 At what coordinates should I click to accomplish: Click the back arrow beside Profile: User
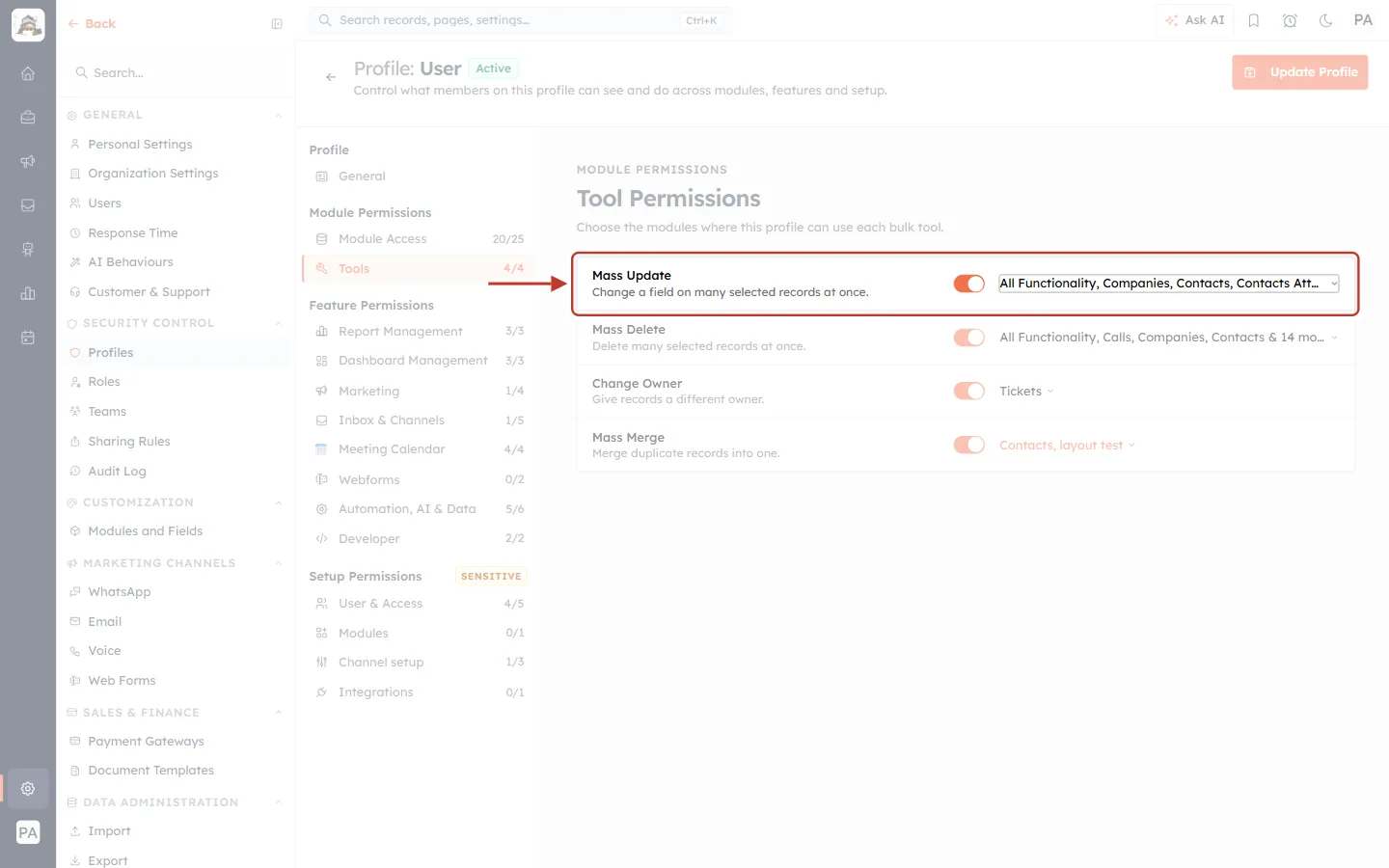point(331,77)
